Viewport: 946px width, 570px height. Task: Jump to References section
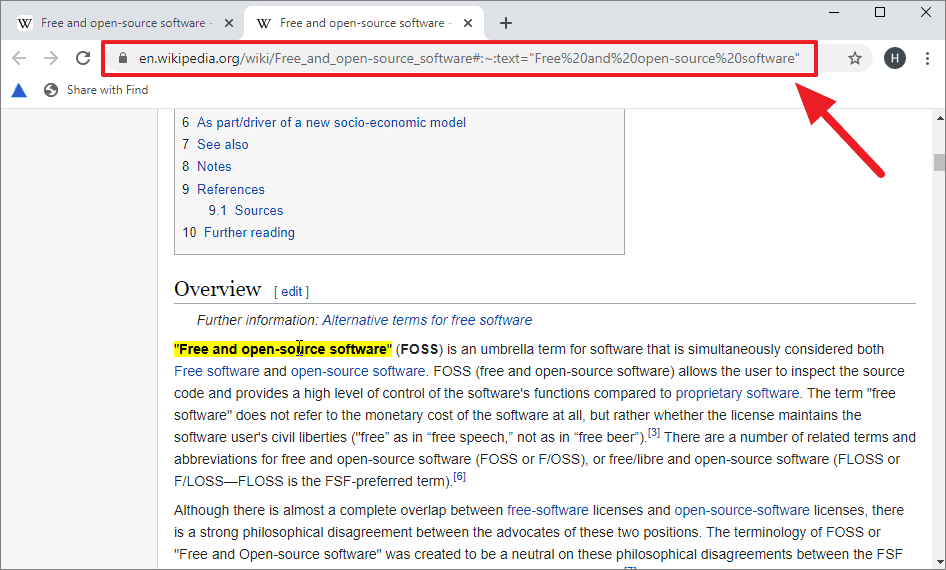point(230,189)
